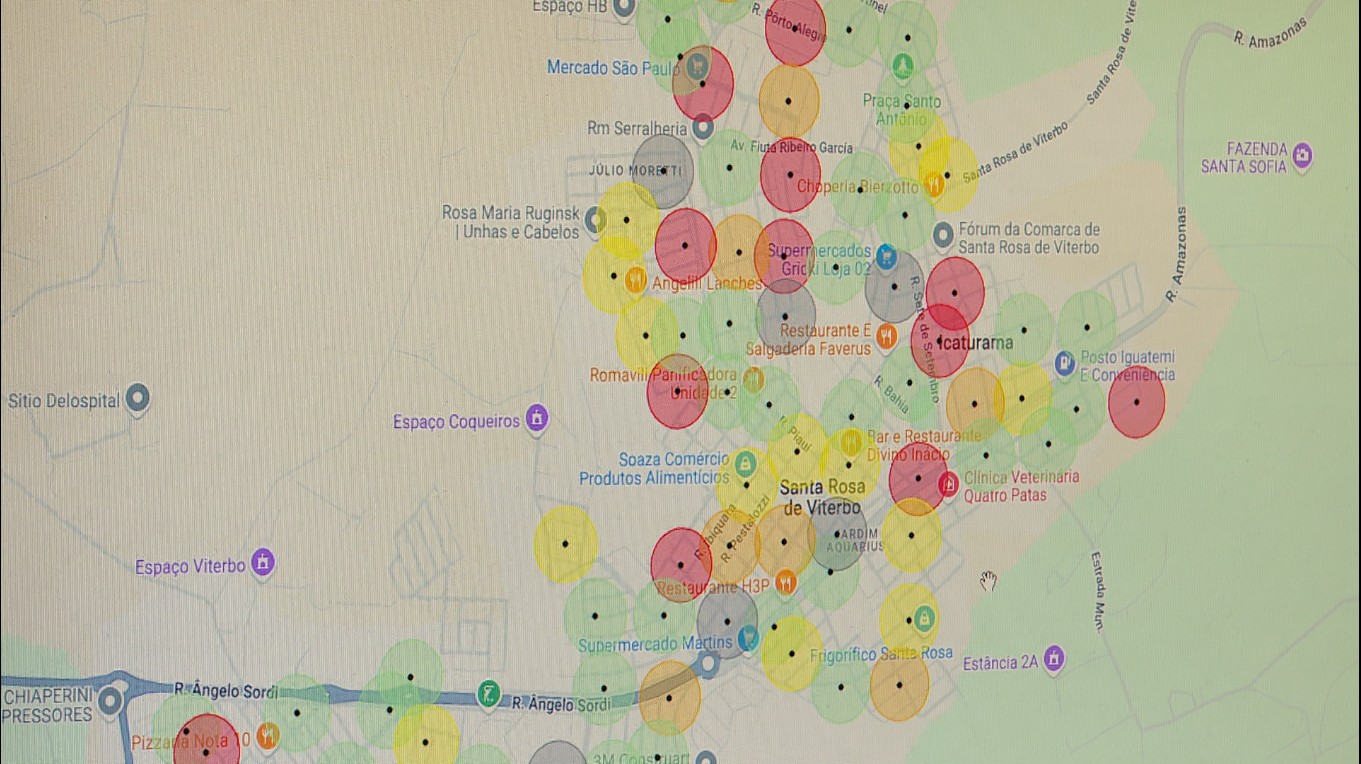Click the Restaurante E Salgaderia Faverus icon

tap(886, 339)
